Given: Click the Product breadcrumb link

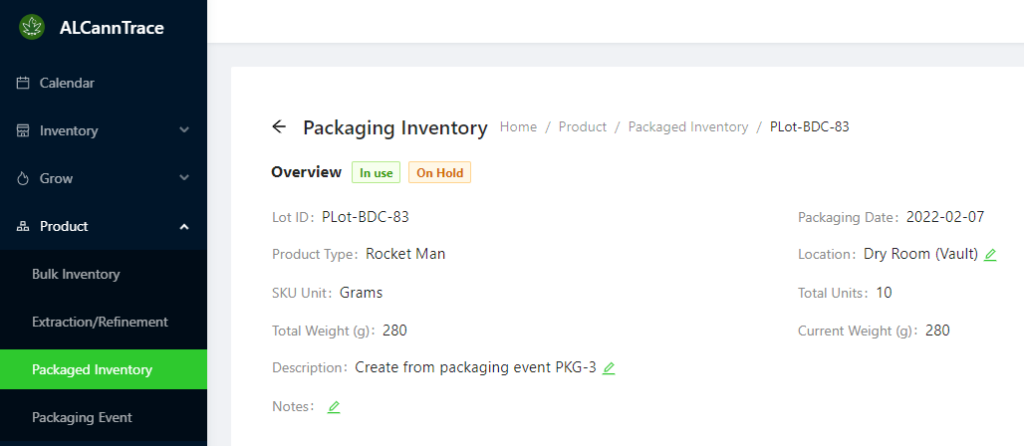Looking at the screenshot, I should (583, 127).
